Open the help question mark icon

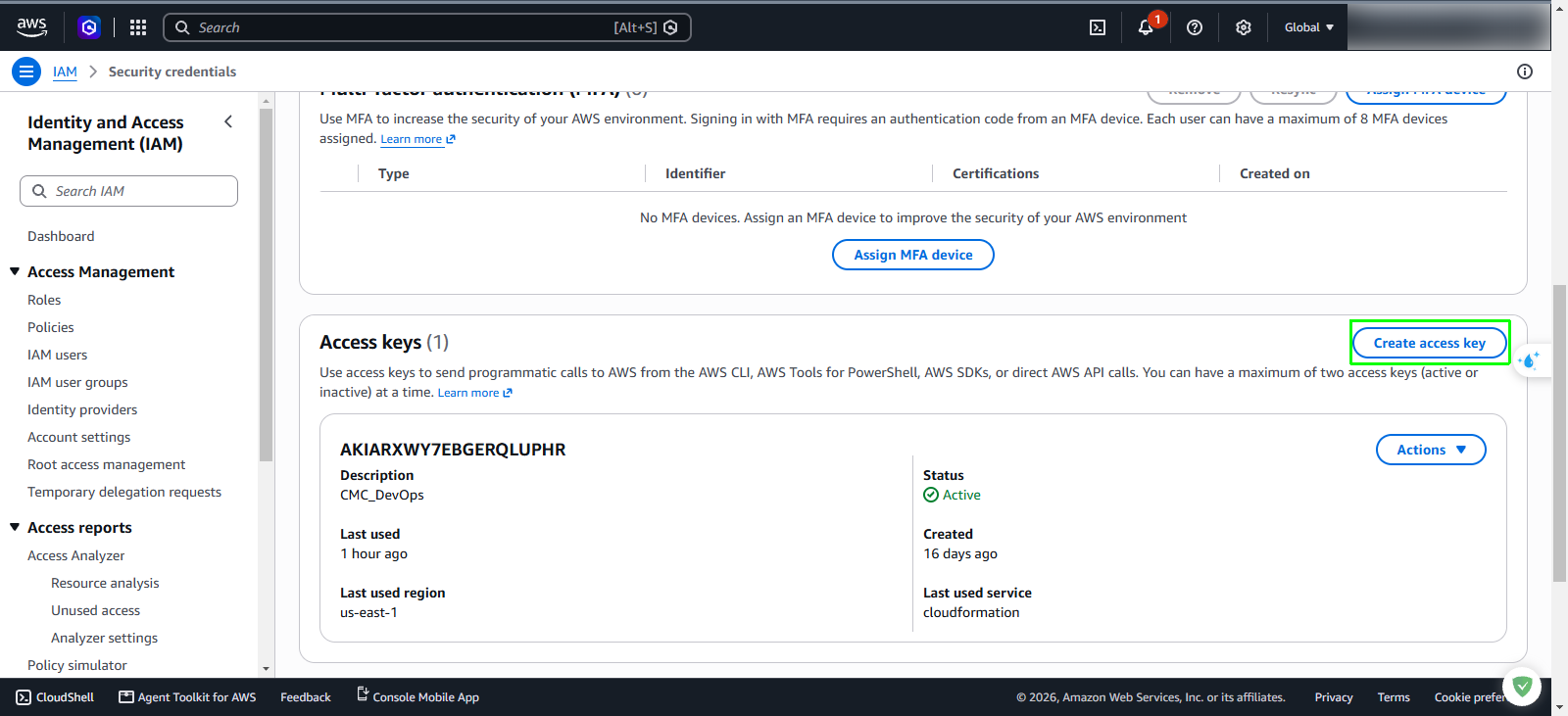(x=1195, y=27)
